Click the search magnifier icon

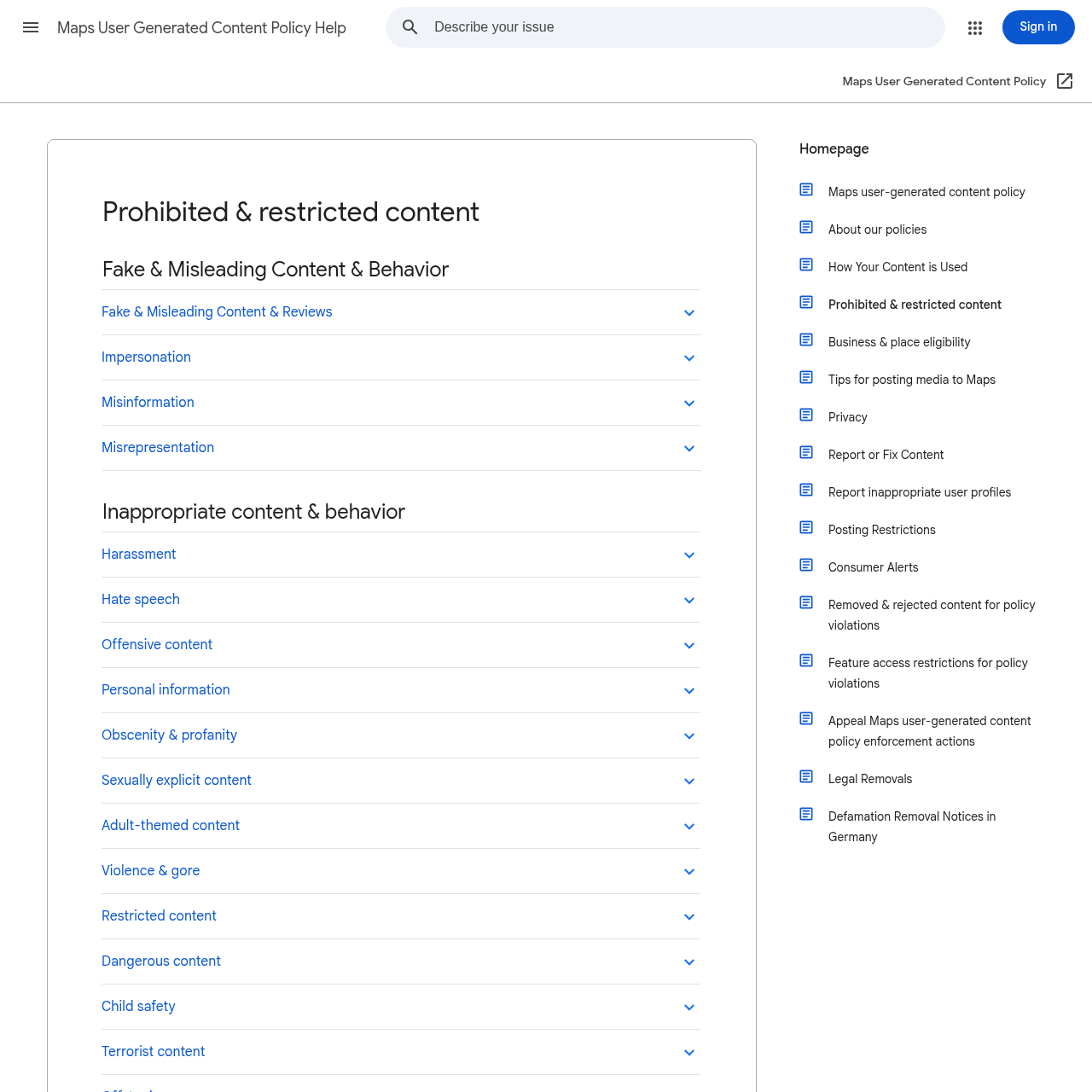coord(410,27)
